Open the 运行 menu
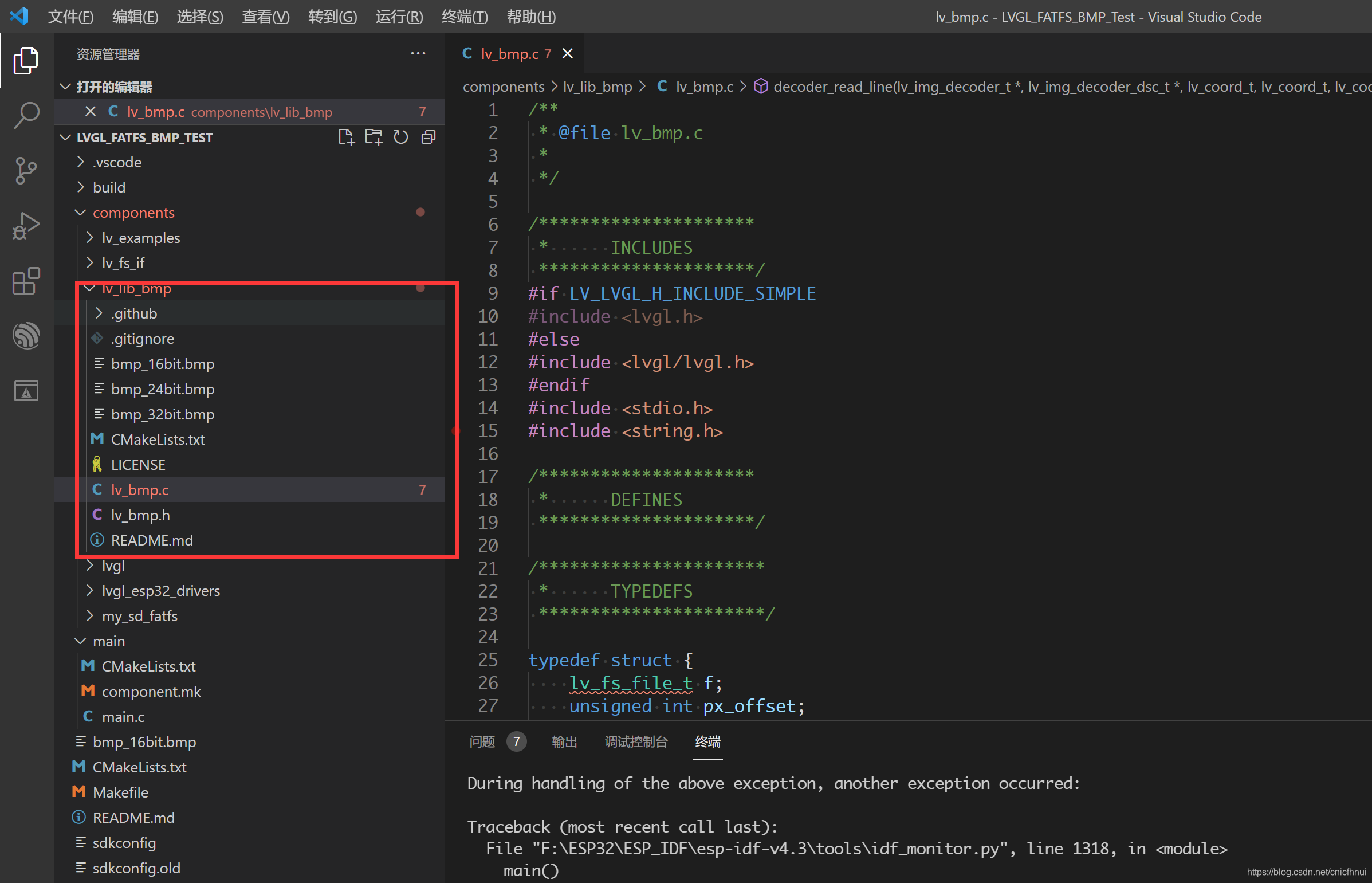 coord(399,17)
